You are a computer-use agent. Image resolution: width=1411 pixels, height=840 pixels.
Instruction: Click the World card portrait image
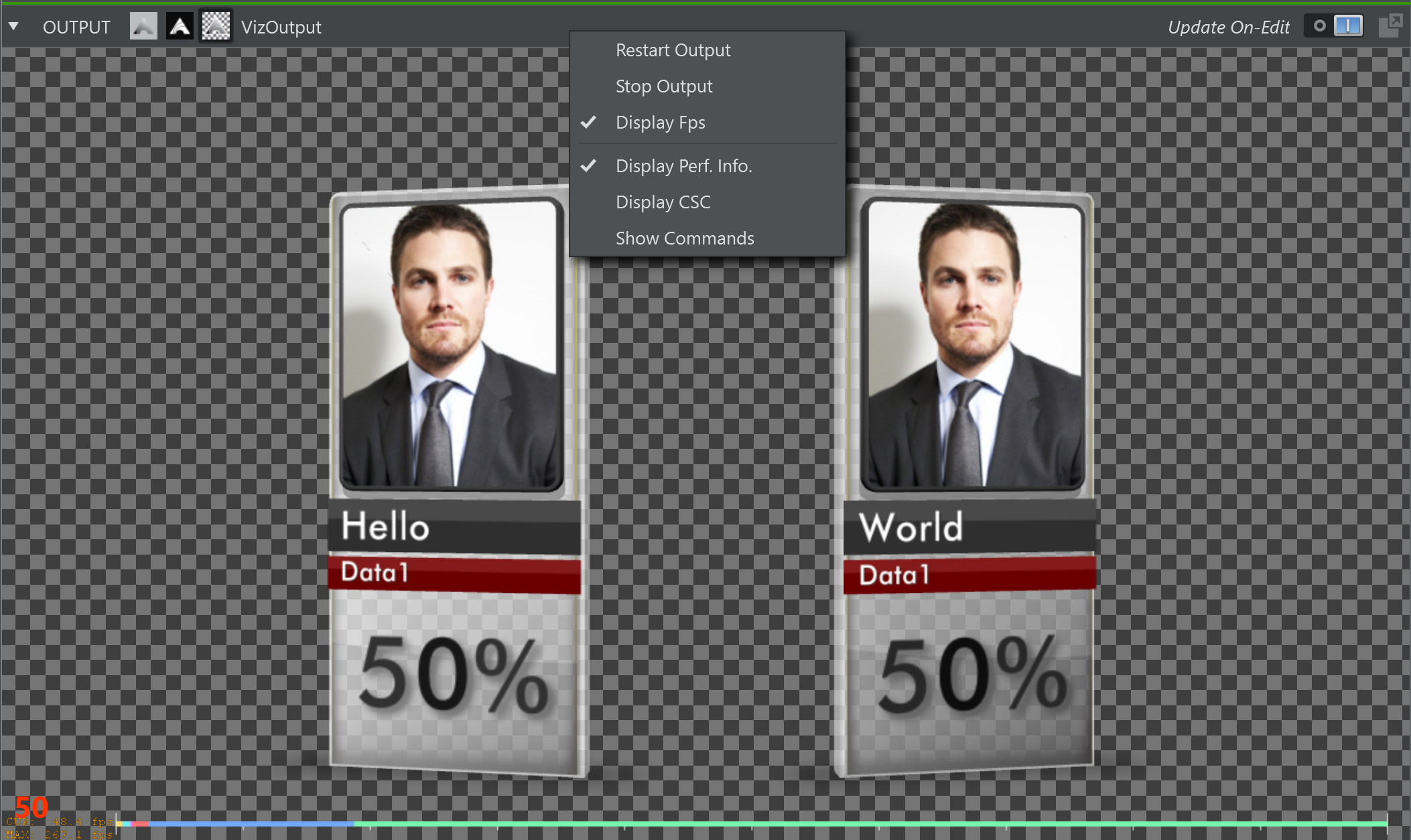(x=971, y=345)
